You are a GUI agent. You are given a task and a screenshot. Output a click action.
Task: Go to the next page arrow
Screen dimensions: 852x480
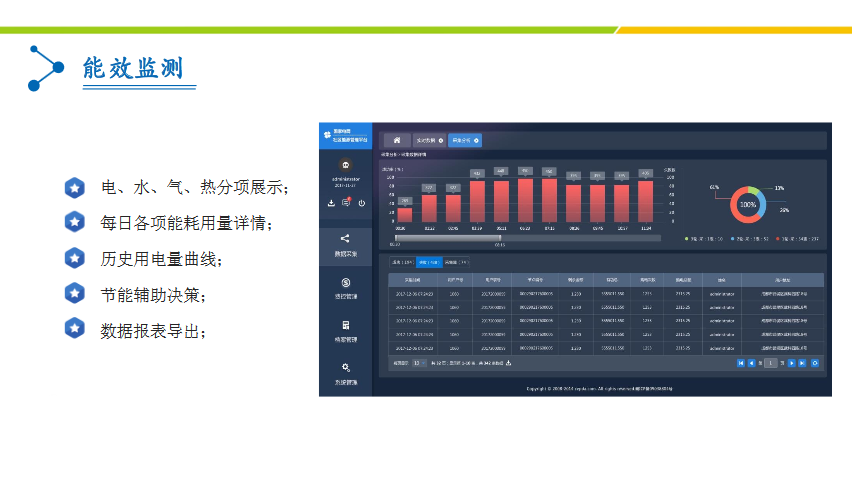click(x=791, y=363)
